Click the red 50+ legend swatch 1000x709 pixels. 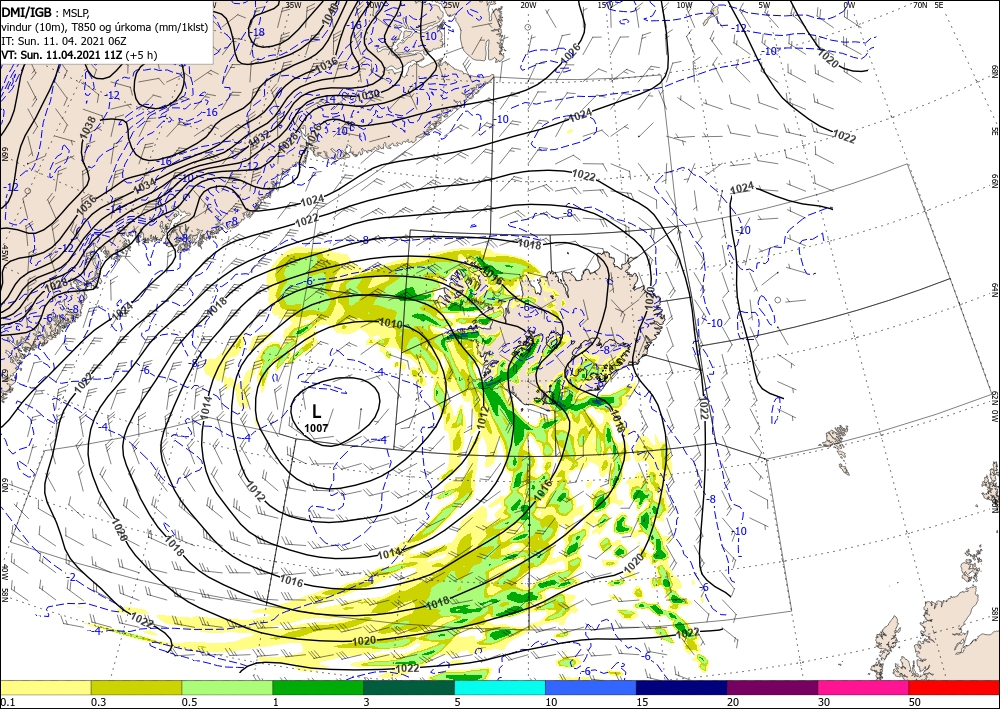(x=954, y=687)
